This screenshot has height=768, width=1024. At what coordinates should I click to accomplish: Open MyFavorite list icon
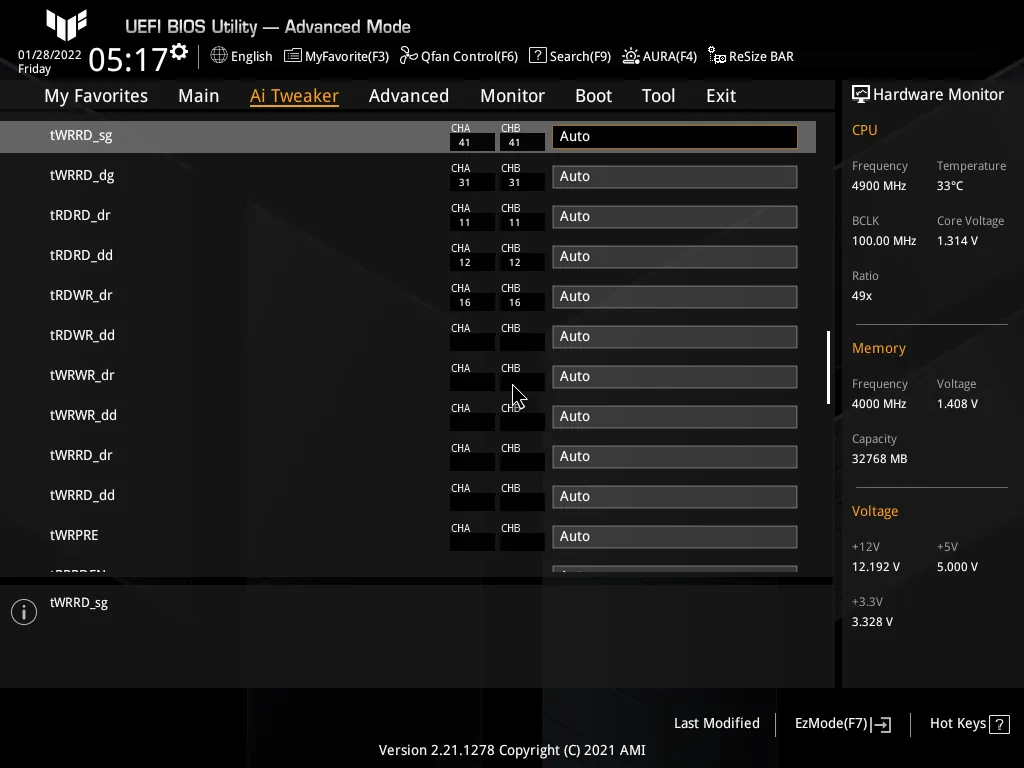(x=293, y=56)
